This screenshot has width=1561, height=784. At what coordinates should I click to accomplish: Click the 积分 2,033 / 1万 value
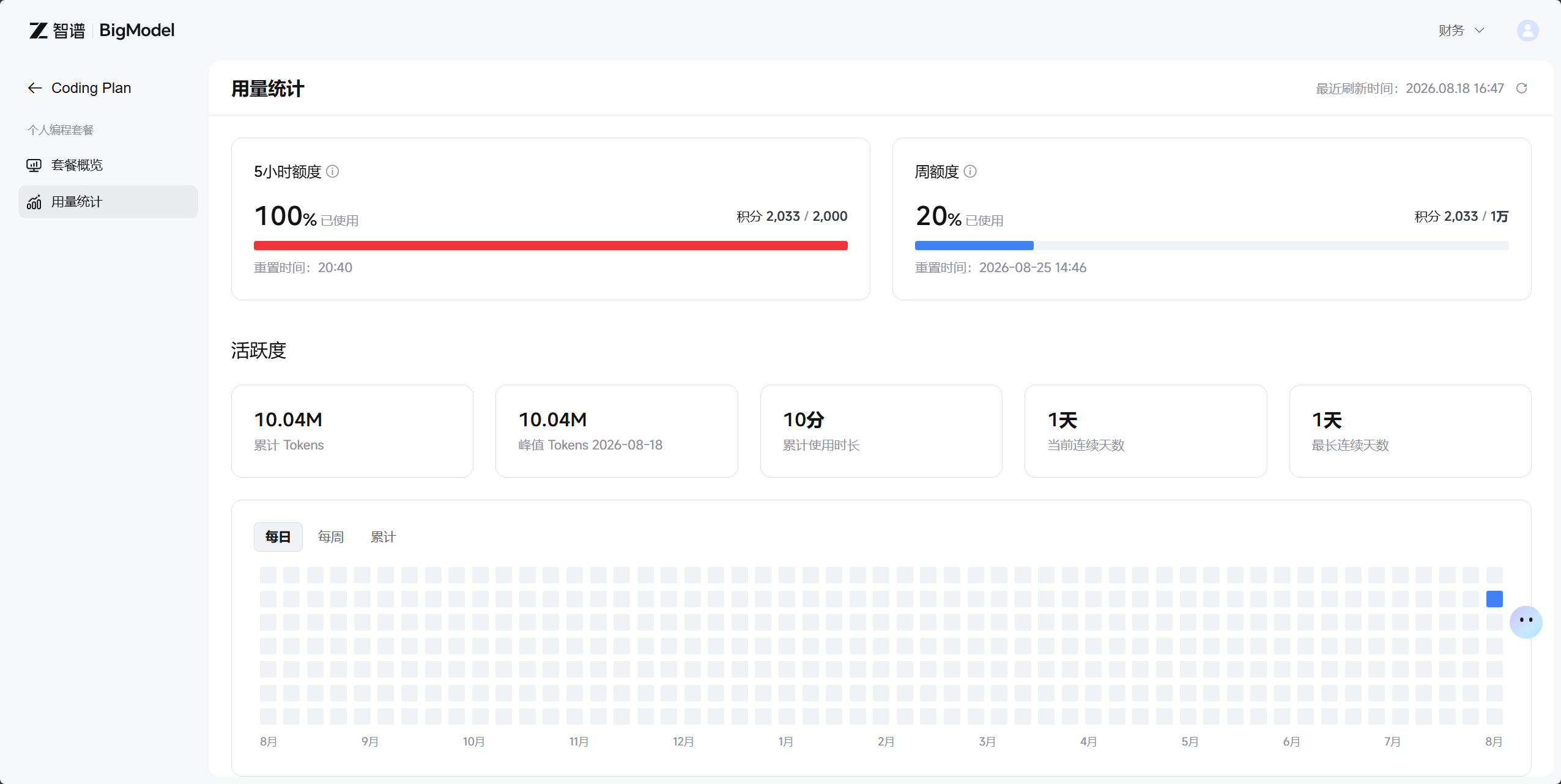tap(1461, 216)
